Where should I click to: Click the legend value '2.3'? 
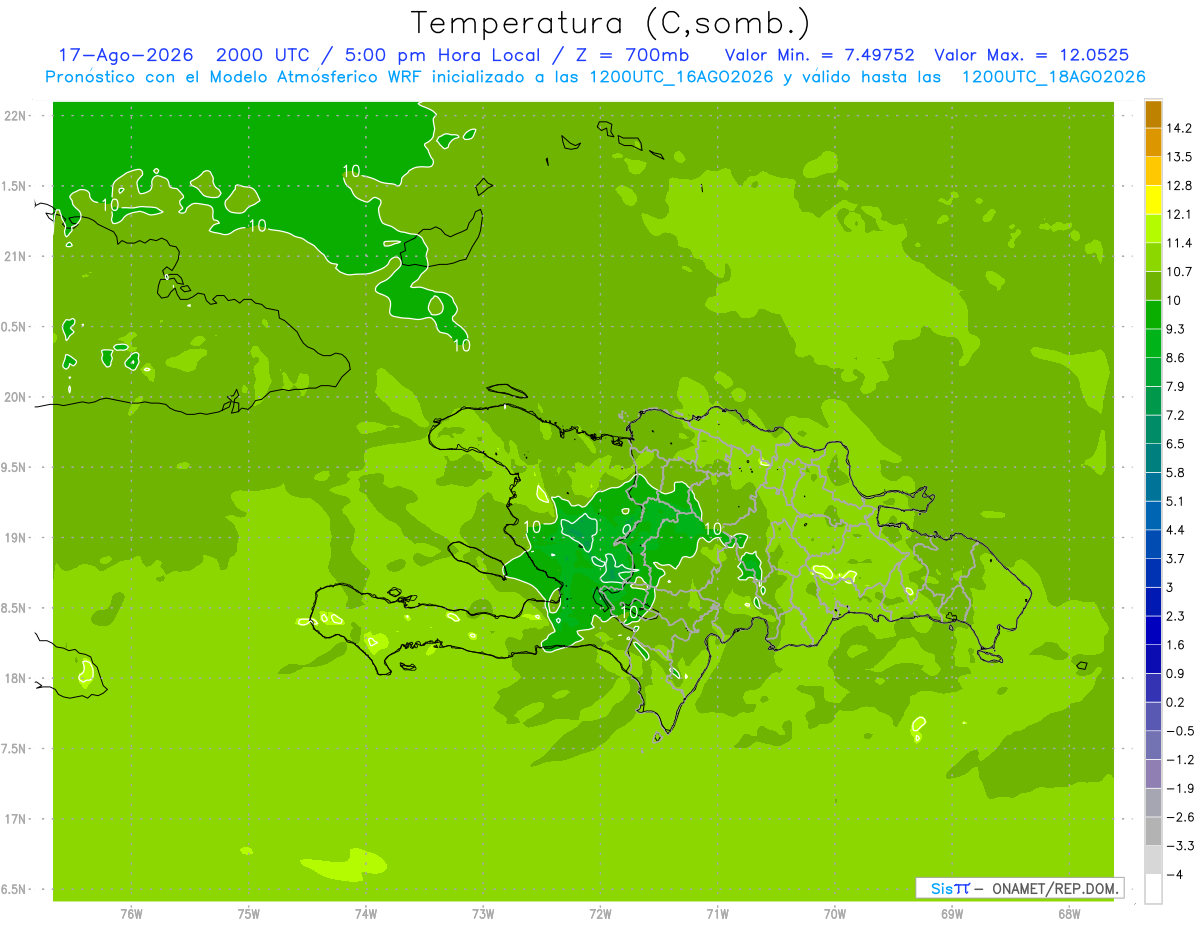coord(1176,616)
